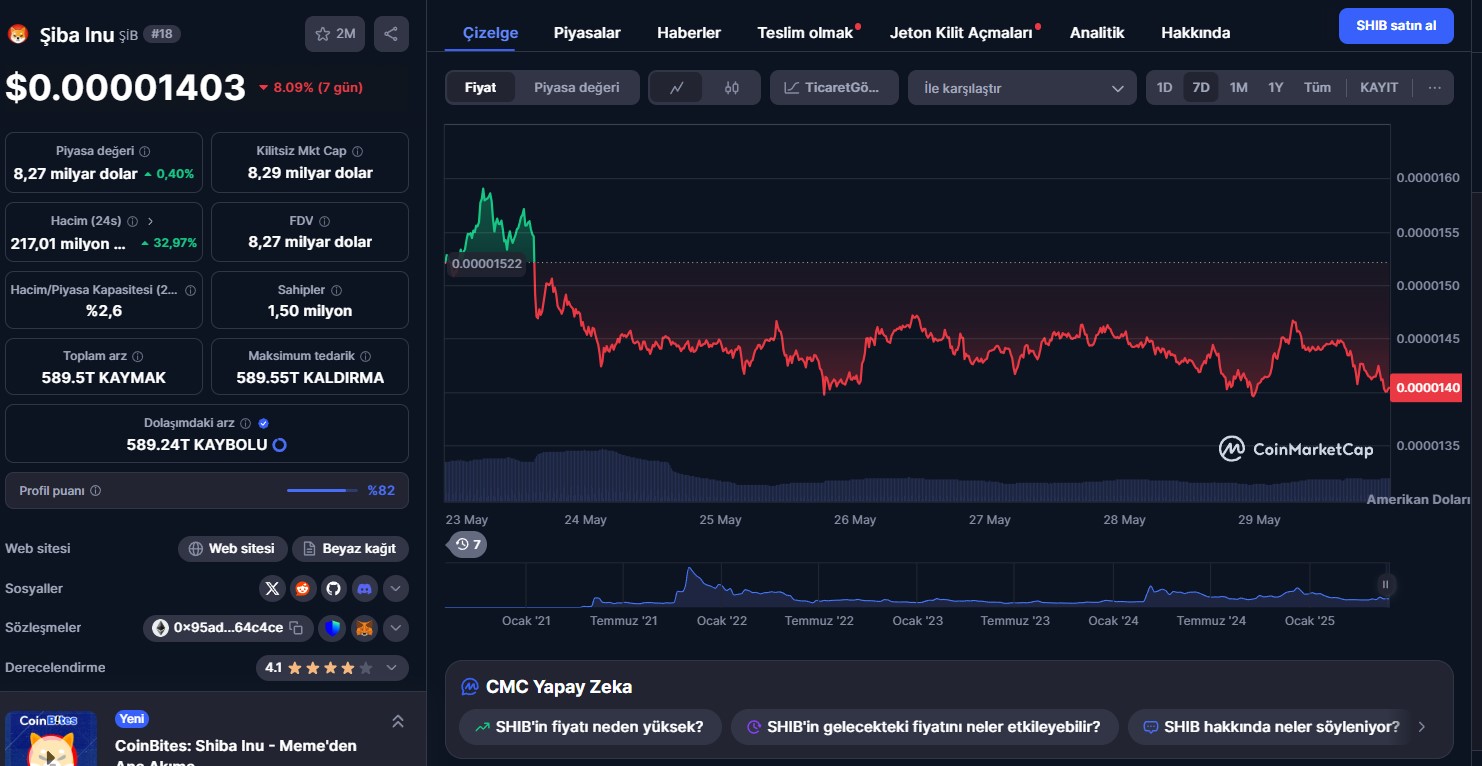Show info icon next to FDV

324,221
